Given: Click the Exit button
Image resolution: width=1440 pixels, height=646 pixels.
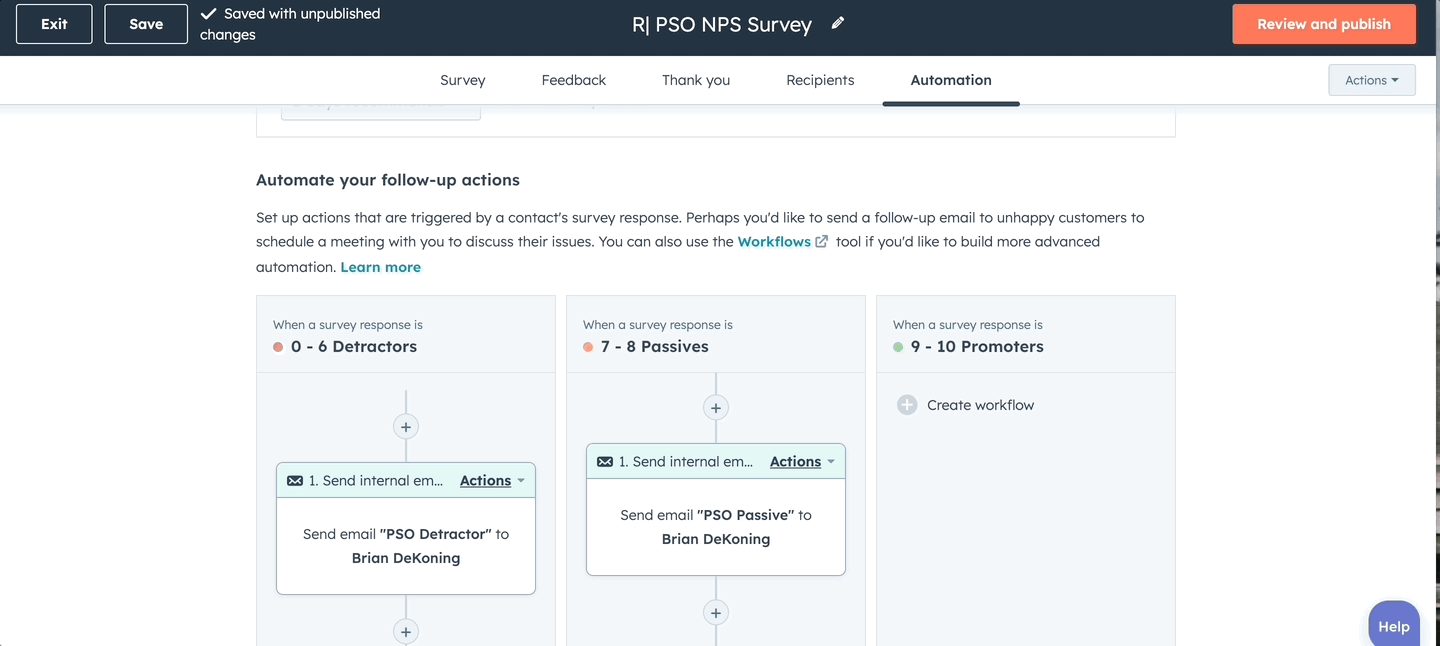Looking at the screenshot, I should click(54, 24).
